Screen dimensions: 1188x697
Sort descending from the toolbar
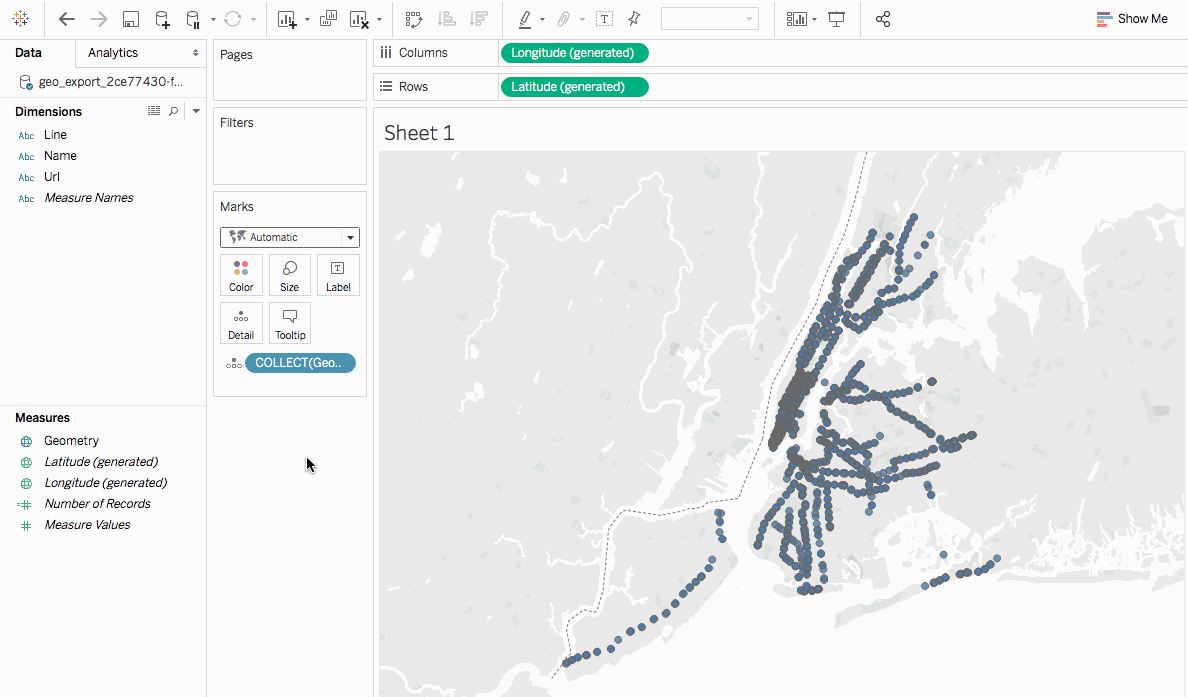coord(479,19)
